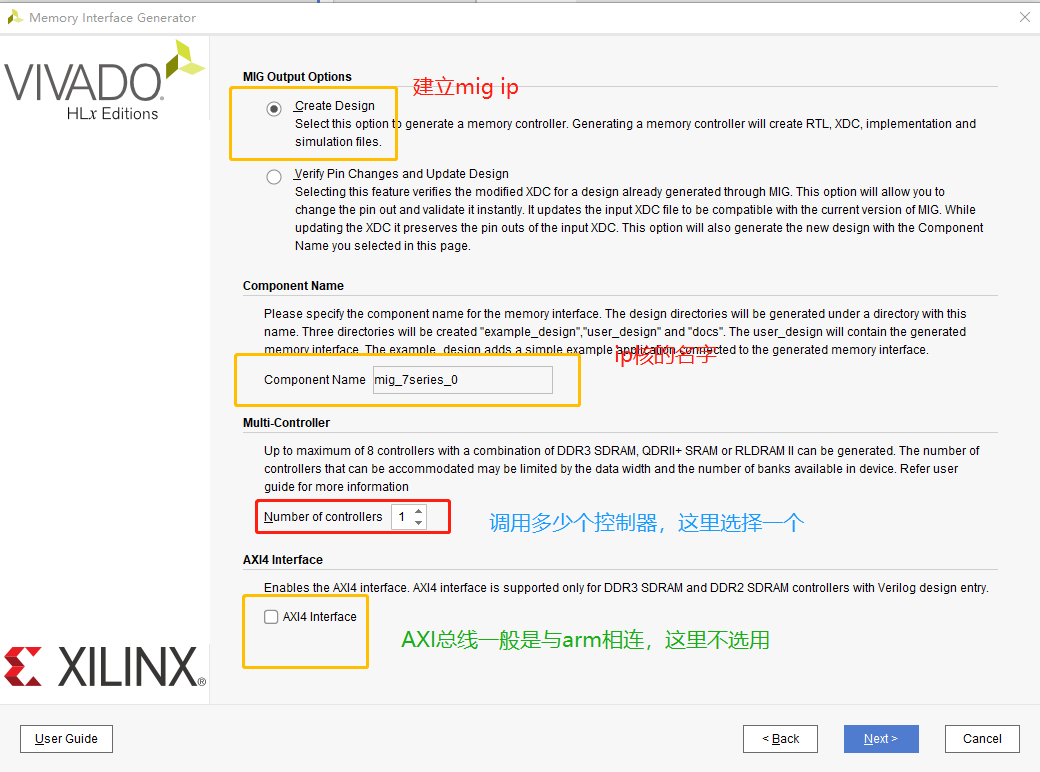Increase Number of controllers with up arrow
This screenshot has height=772, width=1040.
click(417, 512)
